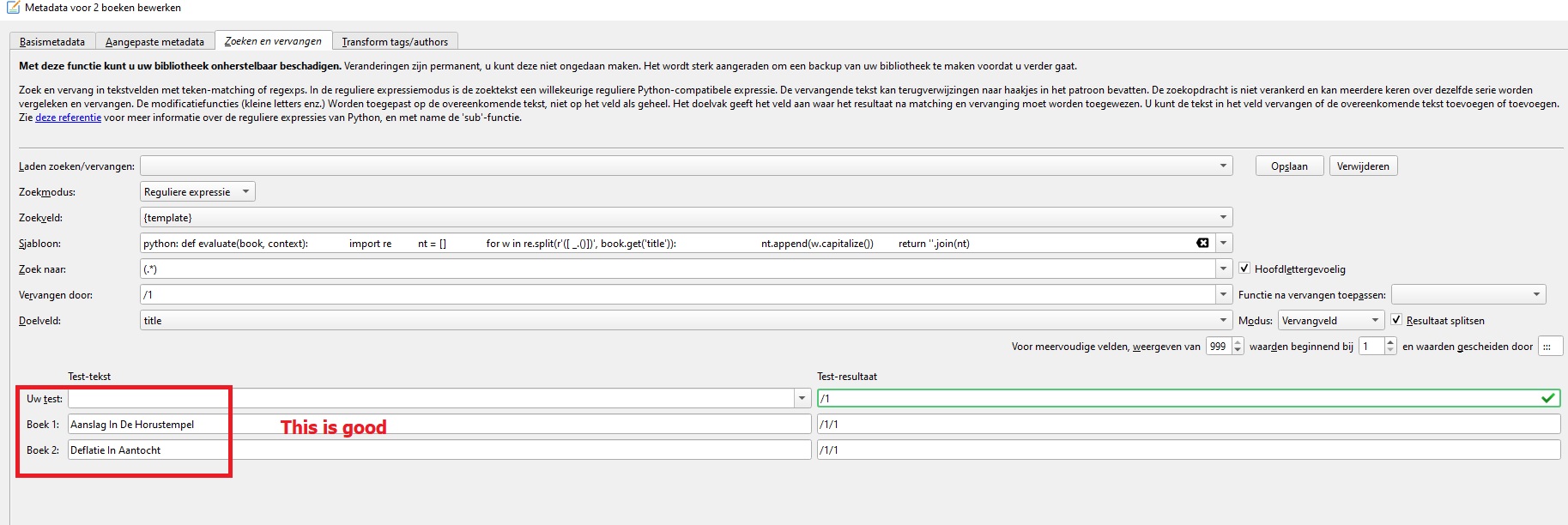1568x525 pixels.
Task: Expand the Uw test history dropdown
Action: (x=802, y=398)
